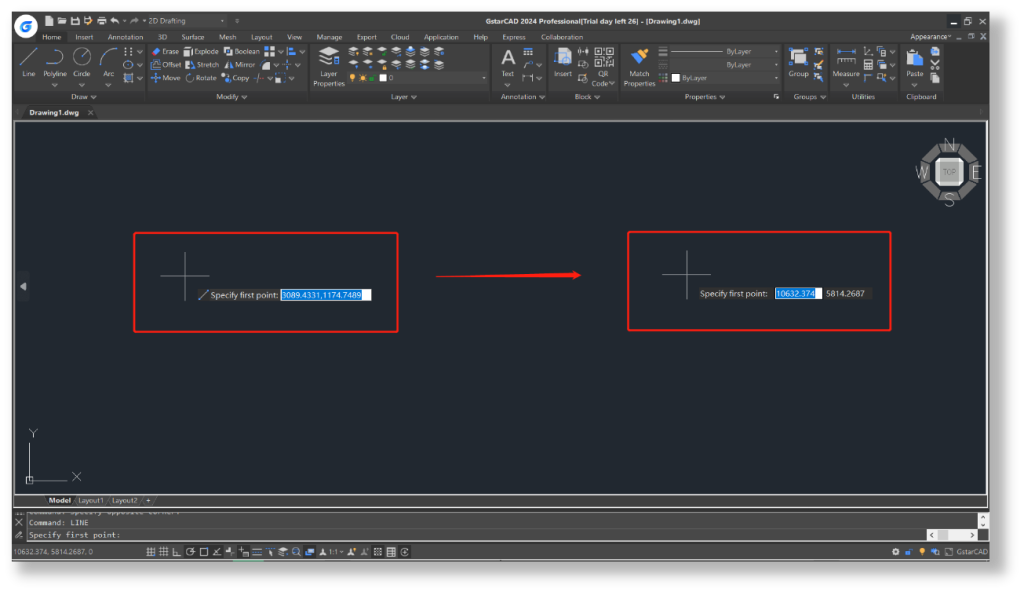Viewport: 1024px width, 592px height.
Task: Open the Express menu
Action: point(513,37)
